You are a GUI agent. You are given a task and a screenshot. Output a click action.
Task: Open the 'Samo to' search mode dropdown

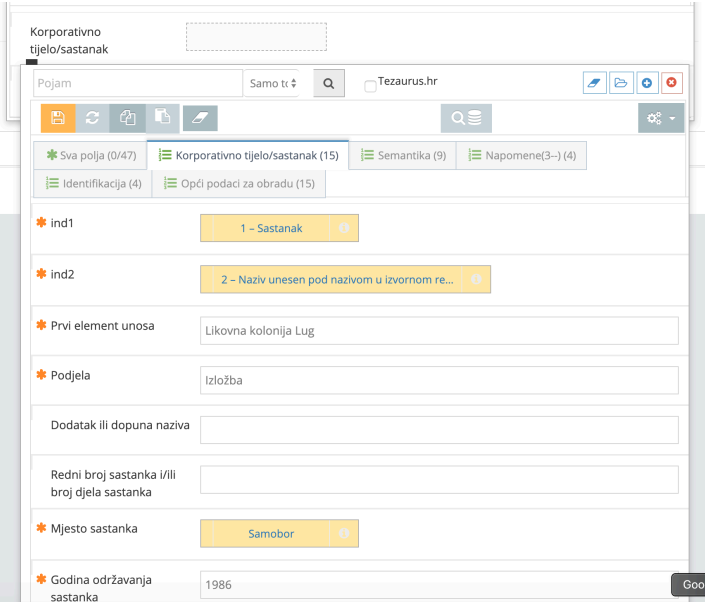(272, 83)
